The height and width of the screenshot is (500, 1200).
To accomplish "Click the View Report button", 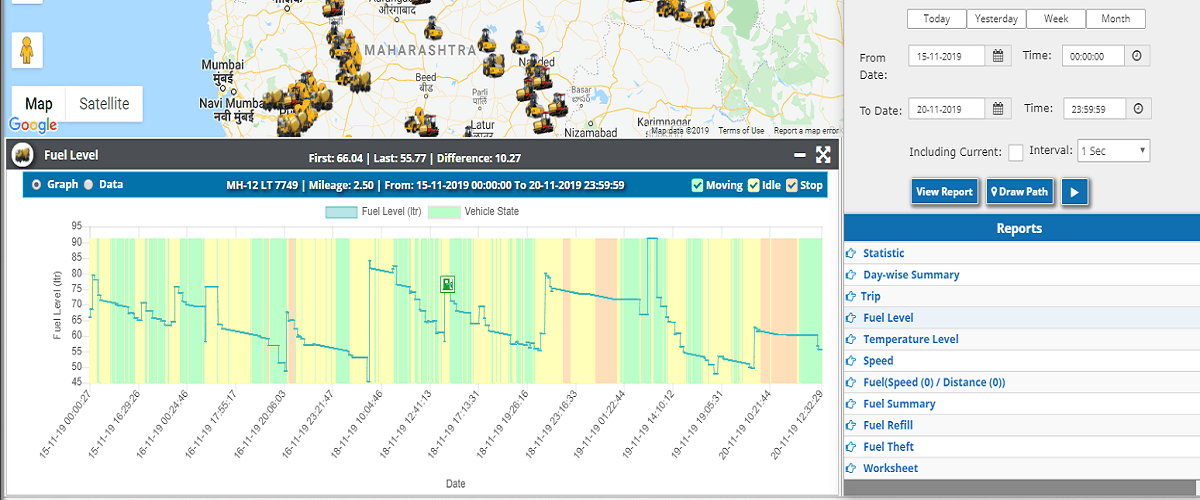I will [x=944, y=192].
